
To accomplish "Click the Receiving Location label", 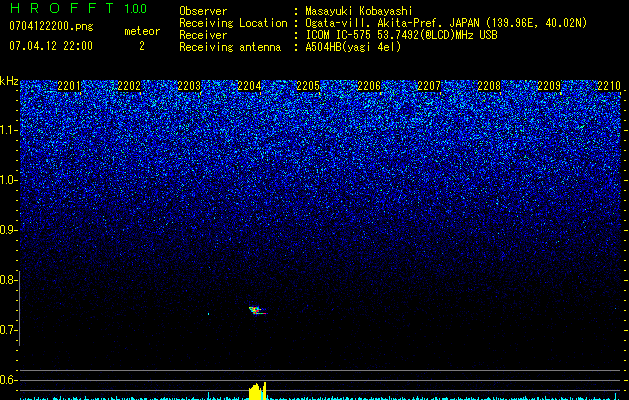I will click(233, 23).
